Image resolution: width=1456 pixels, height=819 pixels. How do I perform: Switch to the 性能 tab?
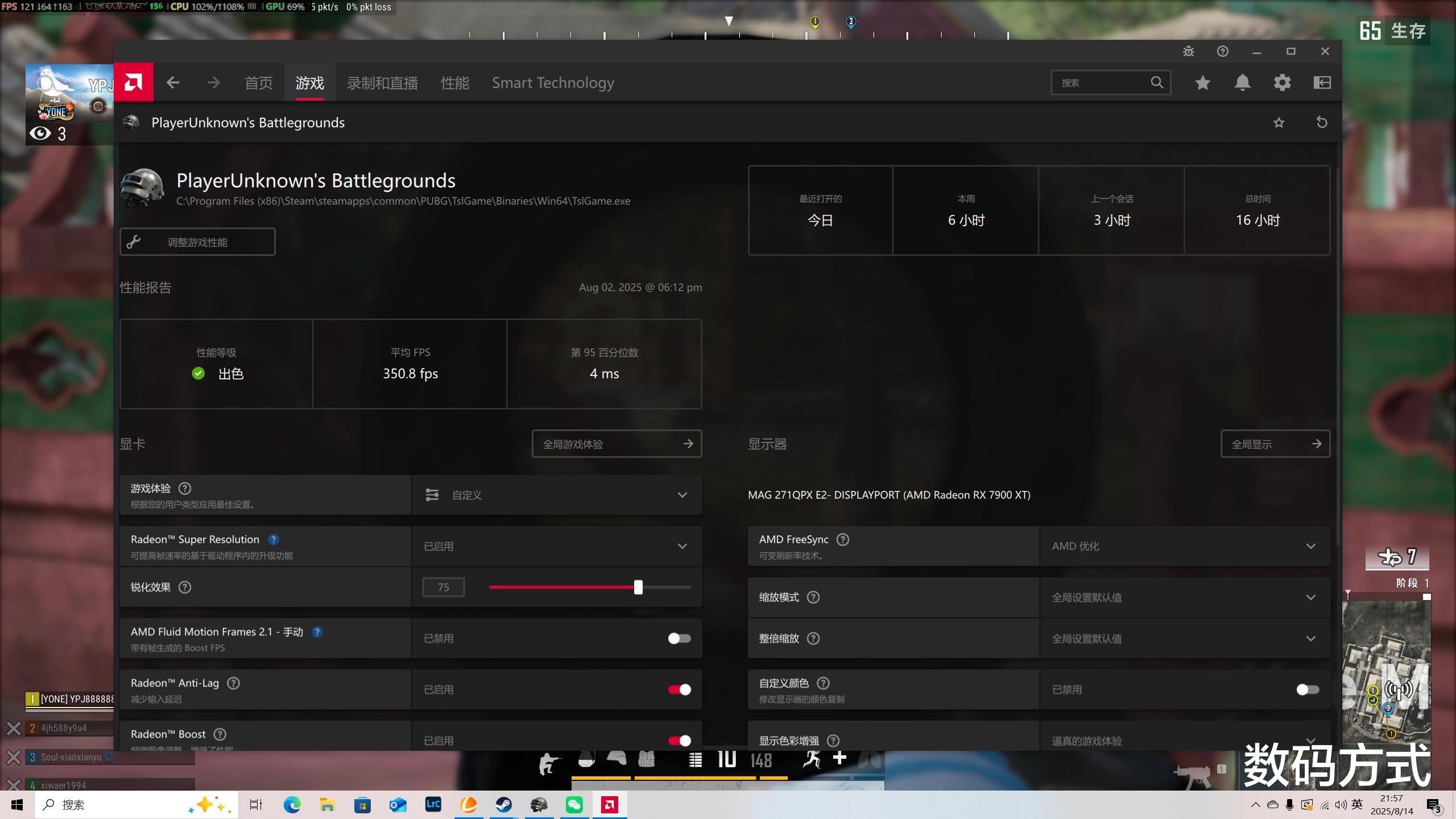coord(454,83)
